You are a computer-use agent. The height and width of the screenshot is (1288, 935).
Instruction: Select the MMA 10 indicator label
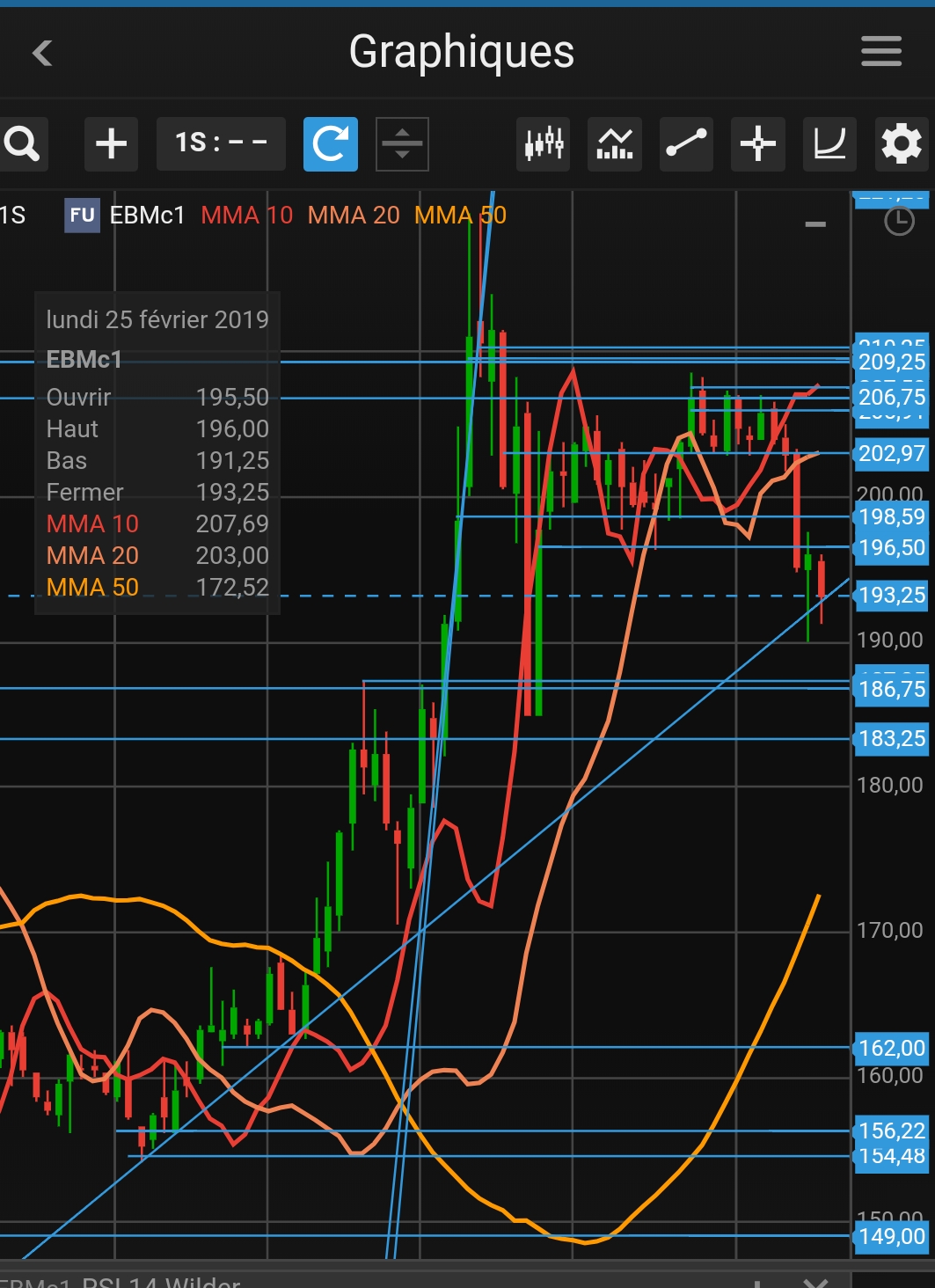[246, 216]
